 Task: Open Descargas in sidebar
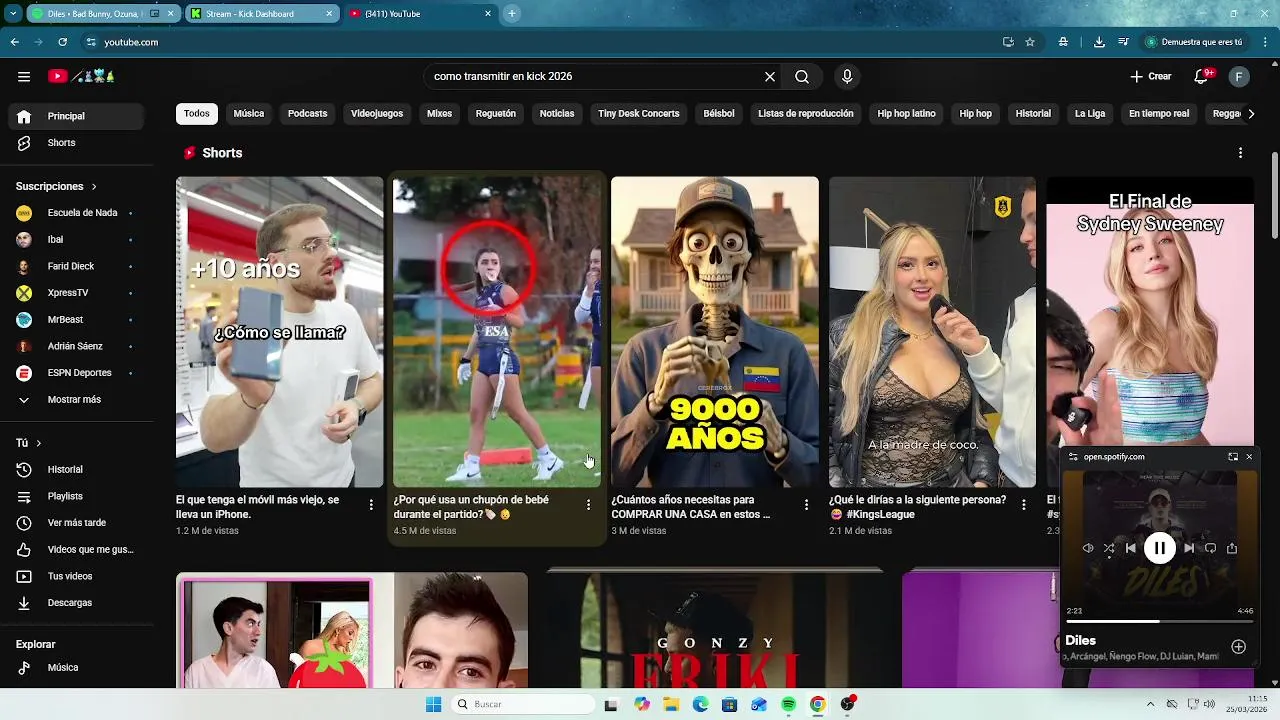tap(74, 603)
